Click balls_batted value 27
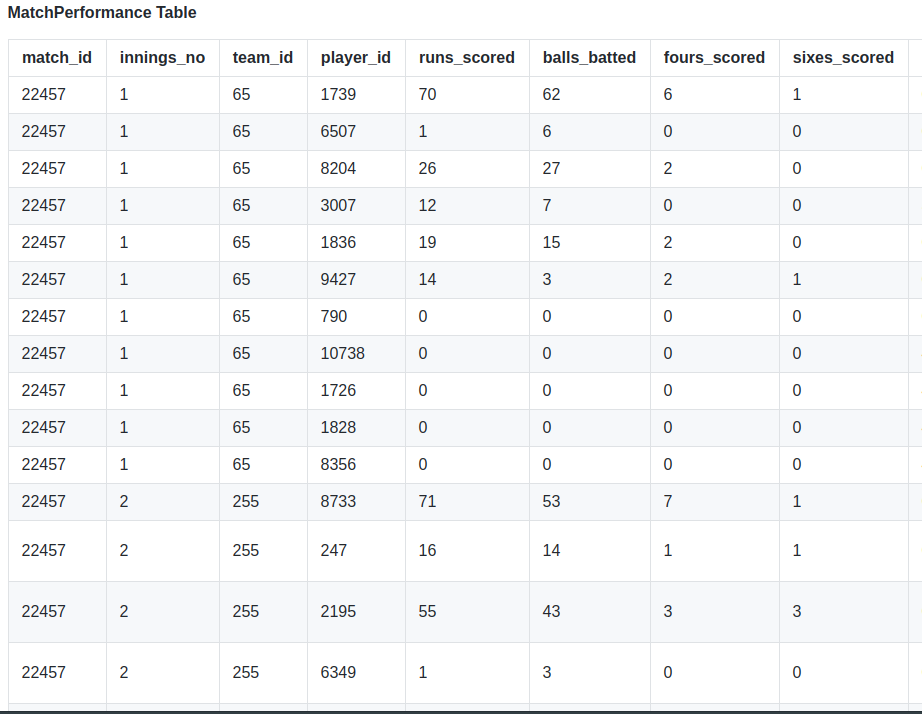The image size is (922, 714). pos(552,169)
